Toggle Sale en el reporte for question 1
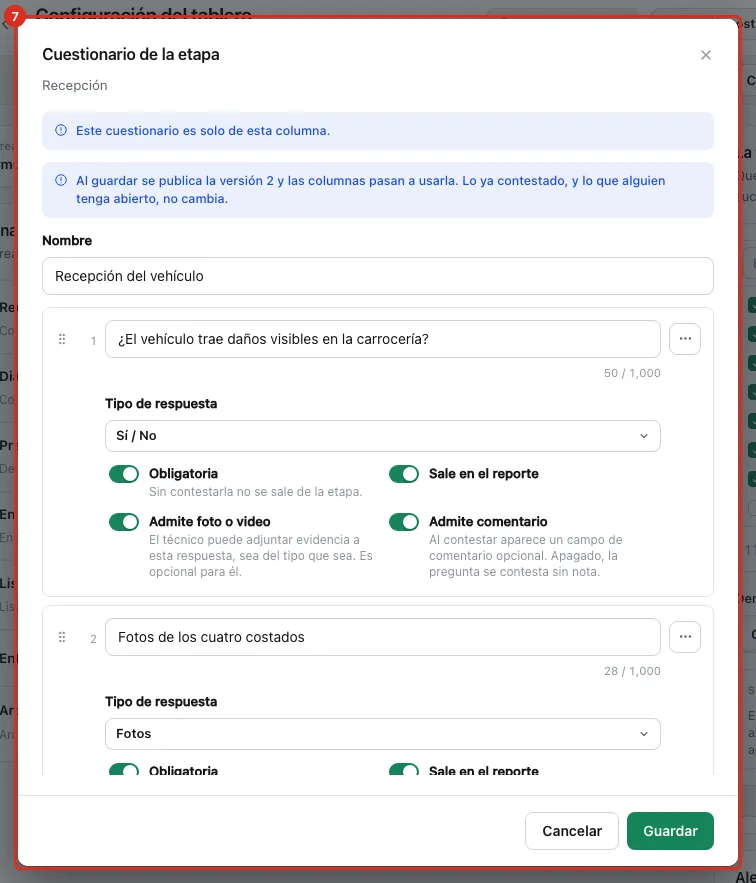This screenshot has width=756, height=883. coord(404,474)
